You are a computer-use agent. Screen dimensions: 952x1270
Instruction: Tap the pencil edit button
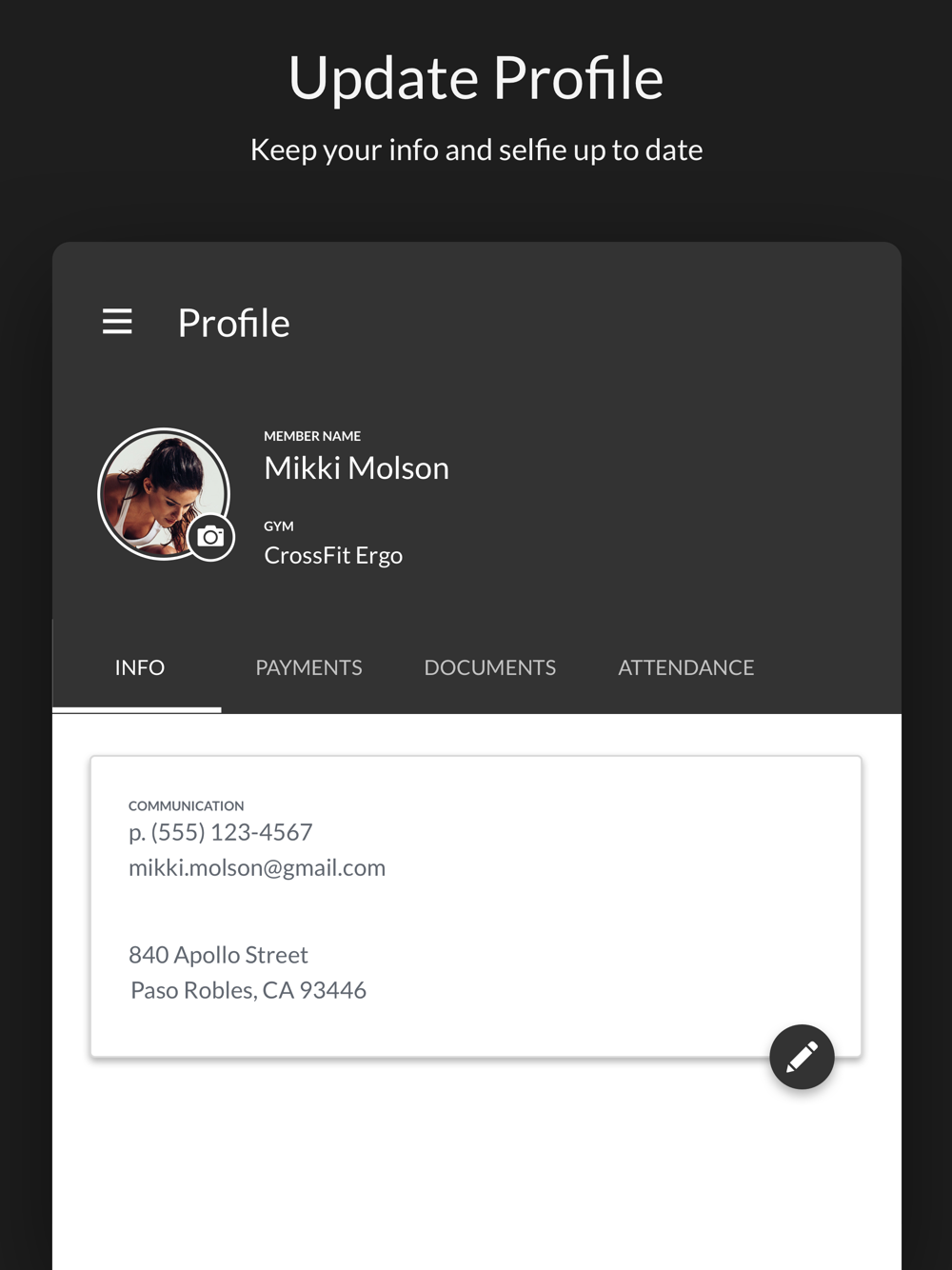(x=802, y=1057)
